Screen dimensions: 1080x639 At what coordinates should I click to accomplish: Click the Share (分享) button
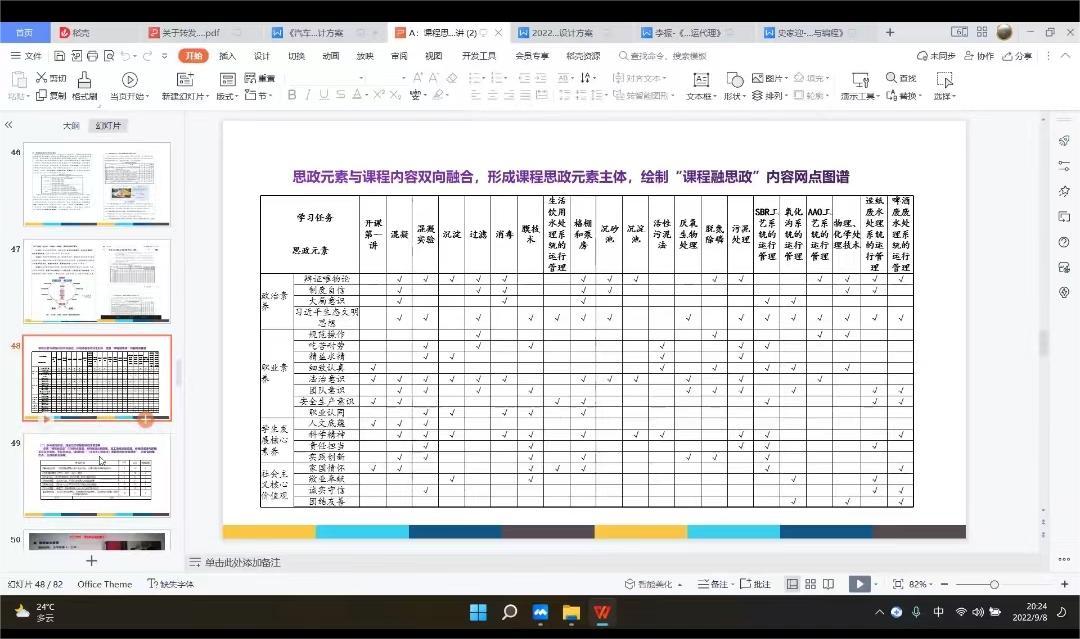1018,56
